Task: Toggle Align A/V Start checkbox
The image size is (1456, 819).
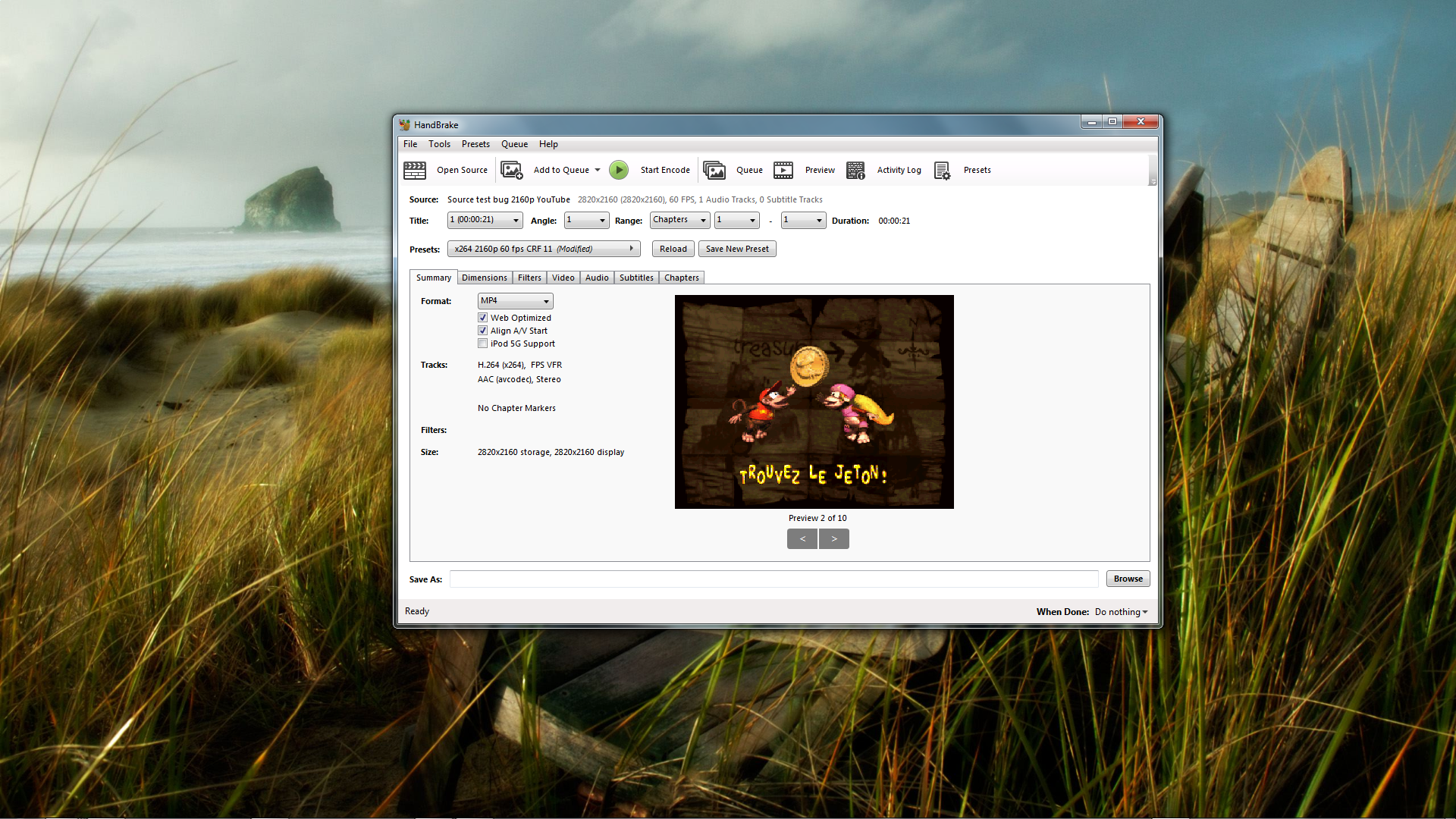Action: point(482,330)
